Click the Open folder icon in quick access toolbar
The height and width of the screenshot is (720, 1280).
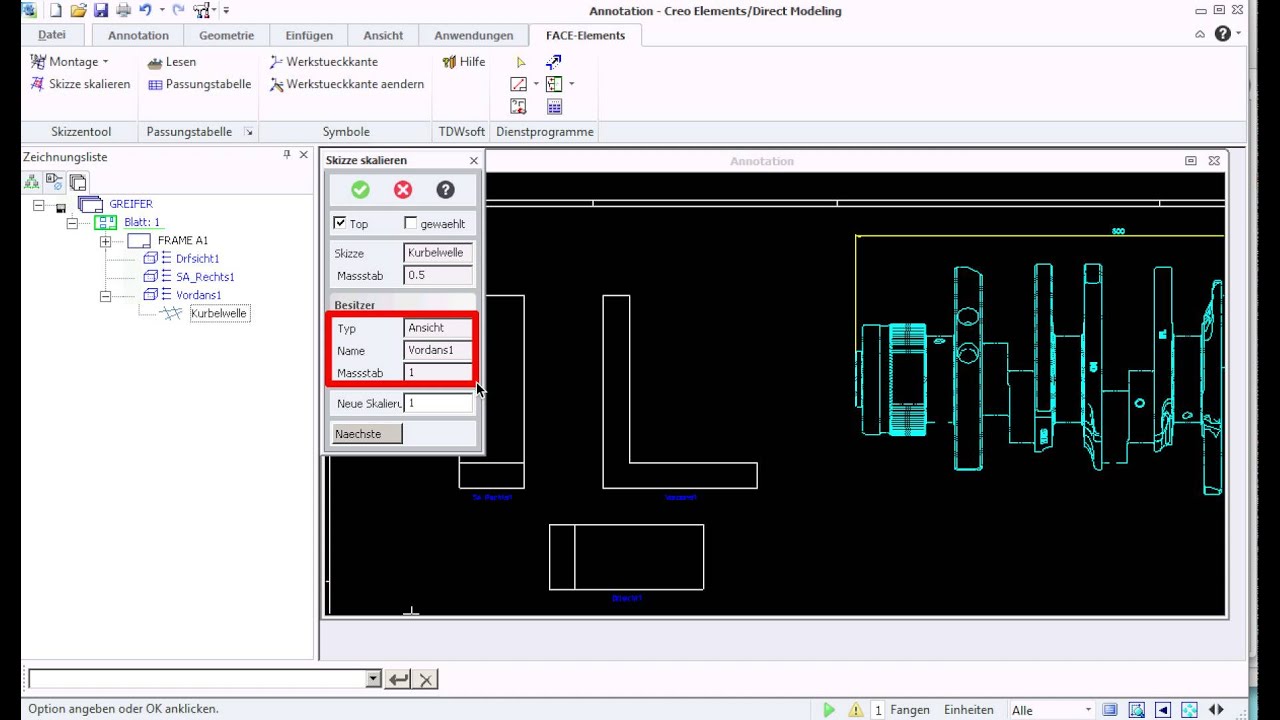(78, 11)
